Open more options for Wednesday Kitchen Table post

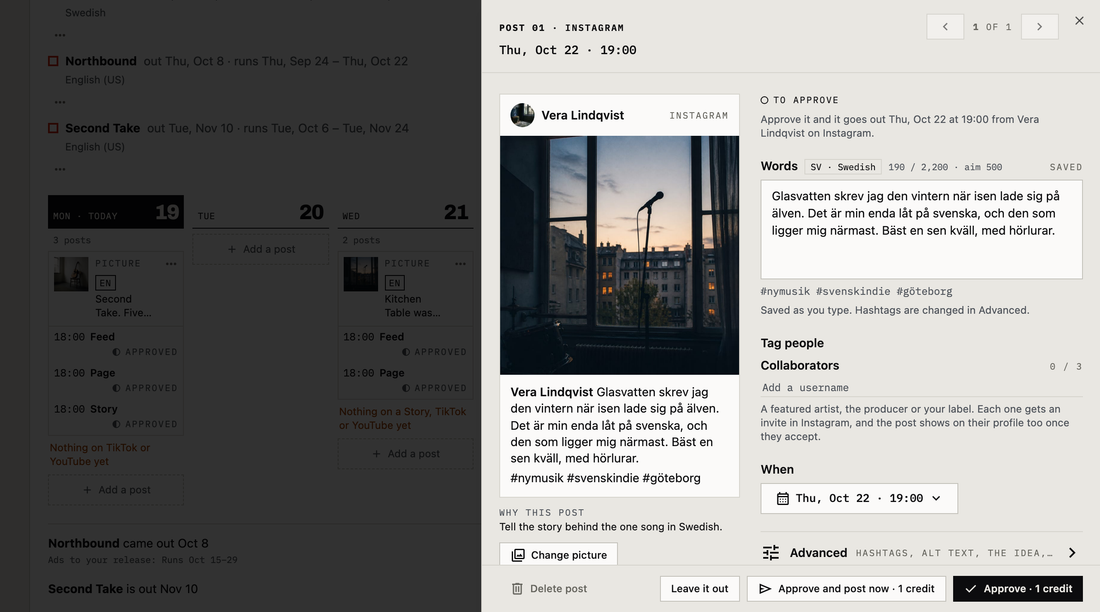pos(460,264)
